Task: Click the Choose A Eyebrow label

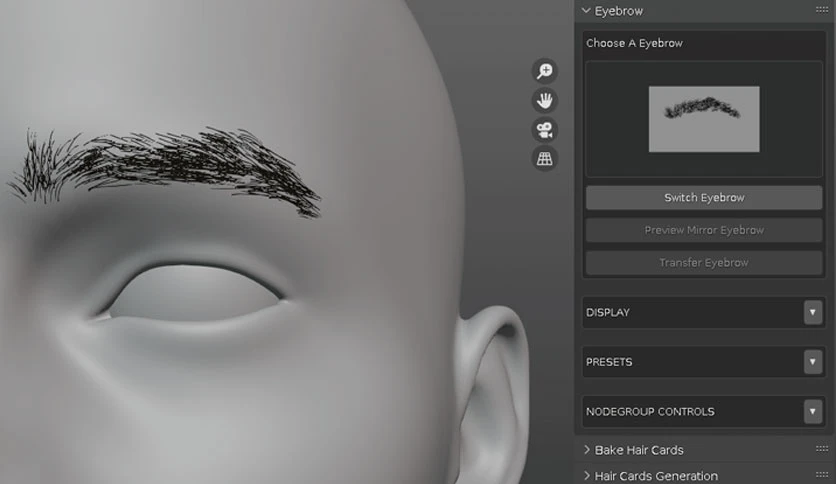Action: (634, 43)
